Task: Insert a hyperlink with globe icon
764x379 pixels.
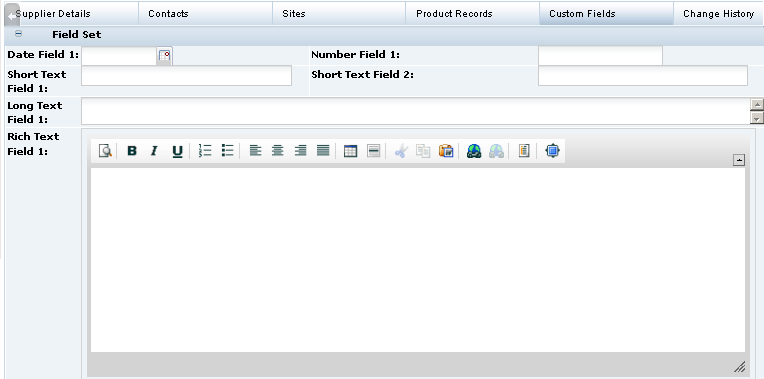Action: (474, 151)
